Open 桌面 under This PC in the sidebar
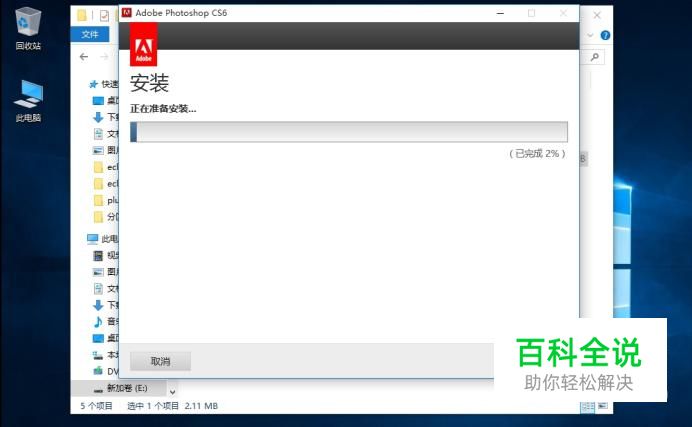 [x=105, y=338]
